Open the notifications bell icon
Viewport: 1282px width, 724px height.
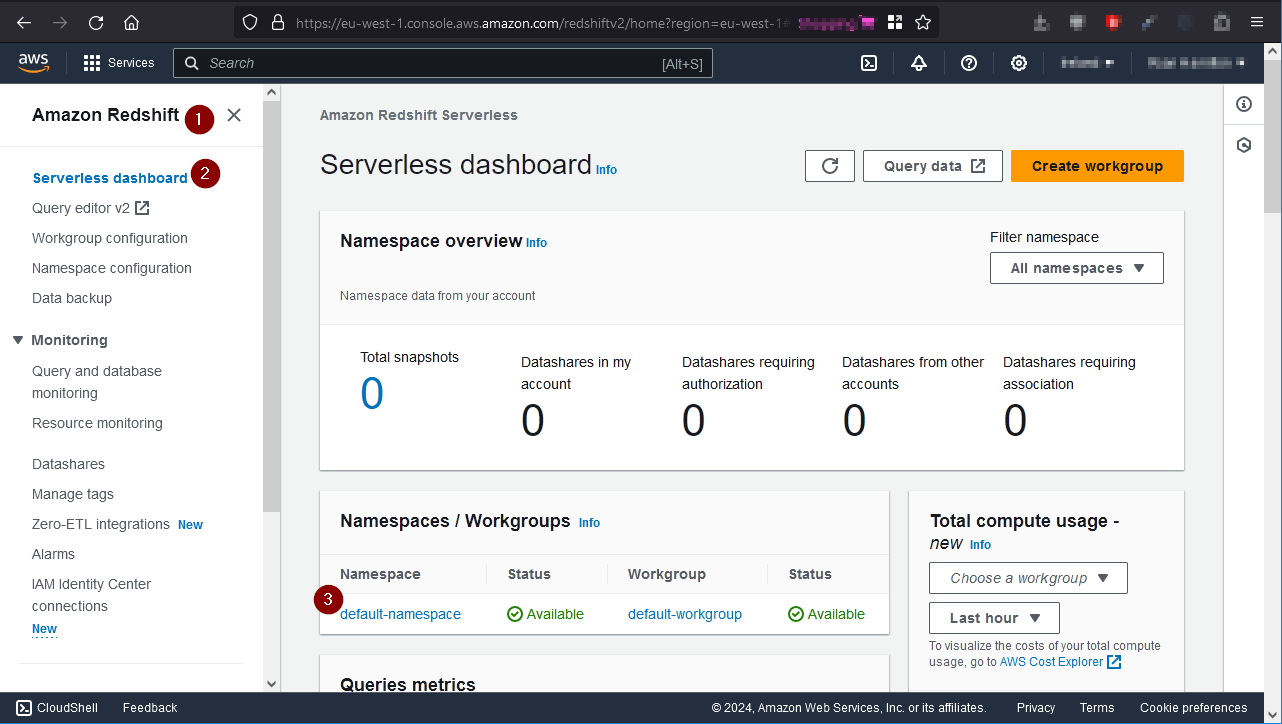click(x=919, y=63)
